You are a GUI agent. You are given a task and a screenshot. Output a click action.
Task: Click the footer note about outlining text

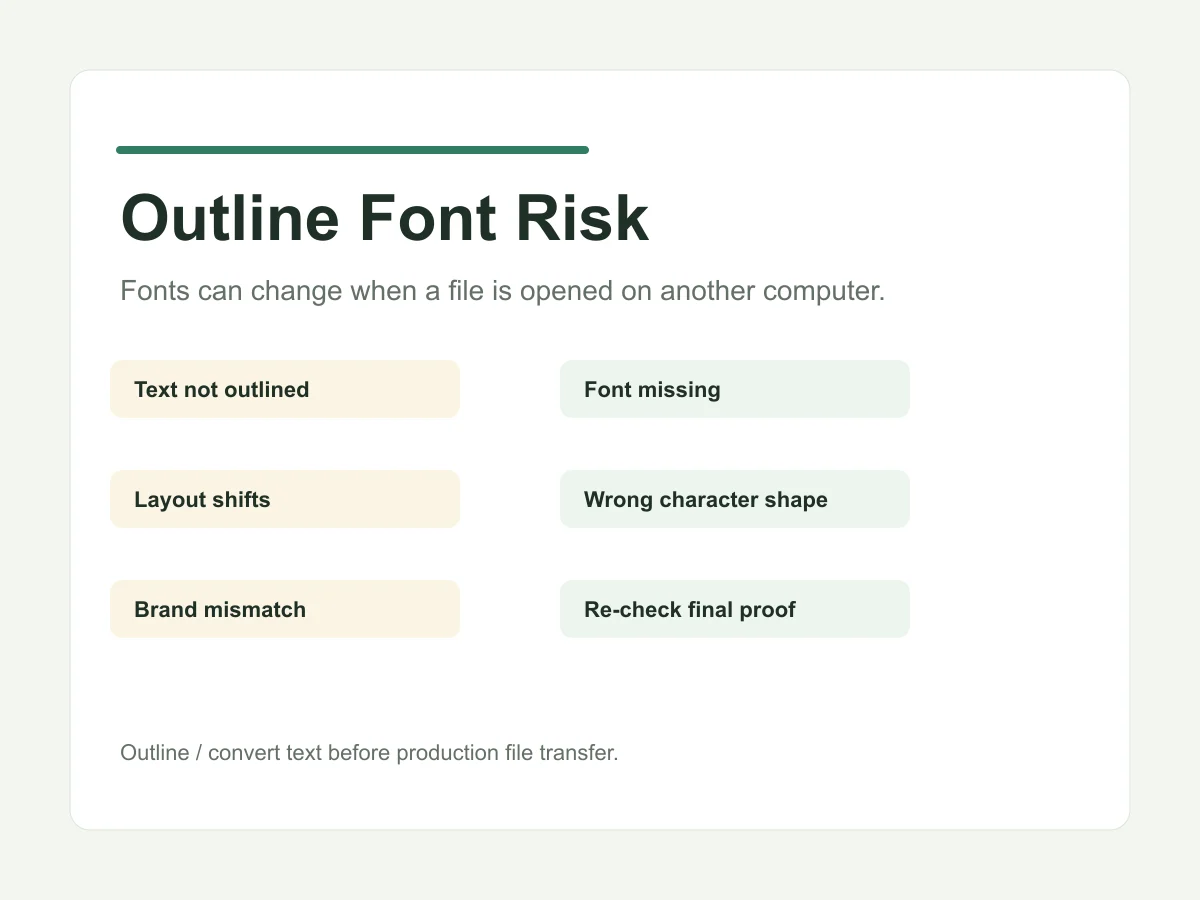[369, 753]
